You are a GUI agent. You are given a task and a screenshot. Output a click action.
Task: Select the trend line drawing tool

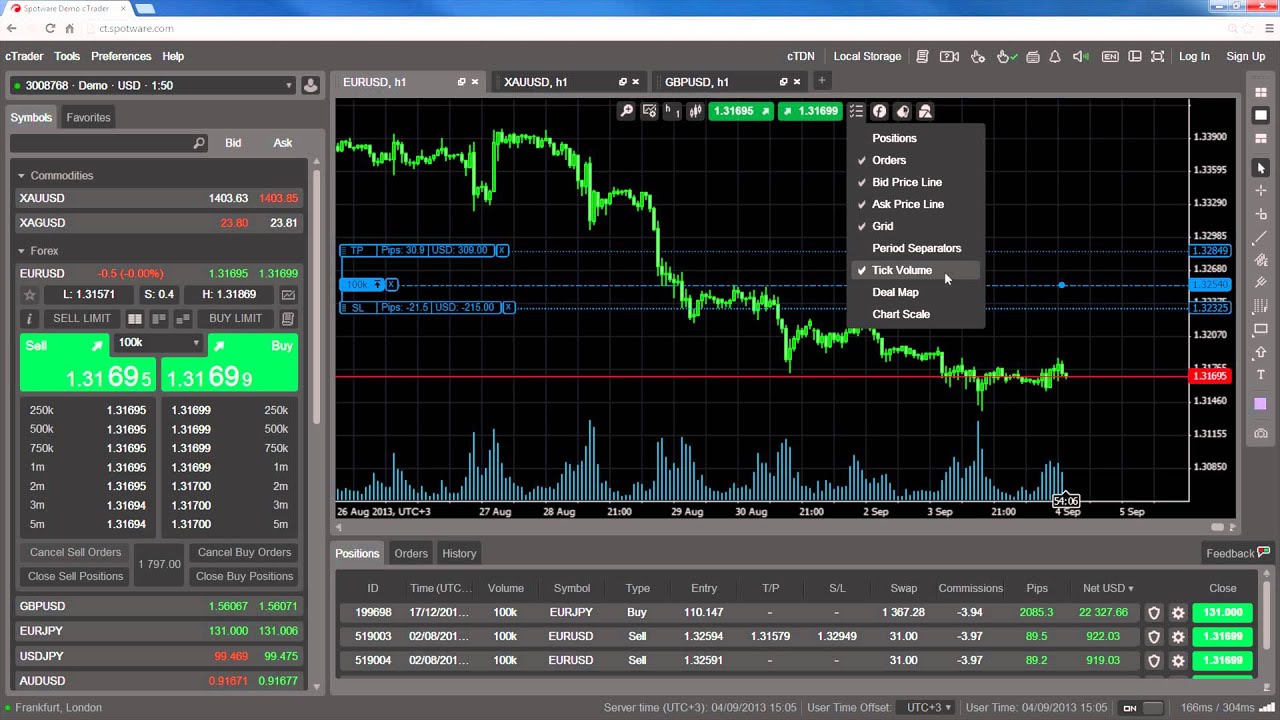click(1261, 237)
